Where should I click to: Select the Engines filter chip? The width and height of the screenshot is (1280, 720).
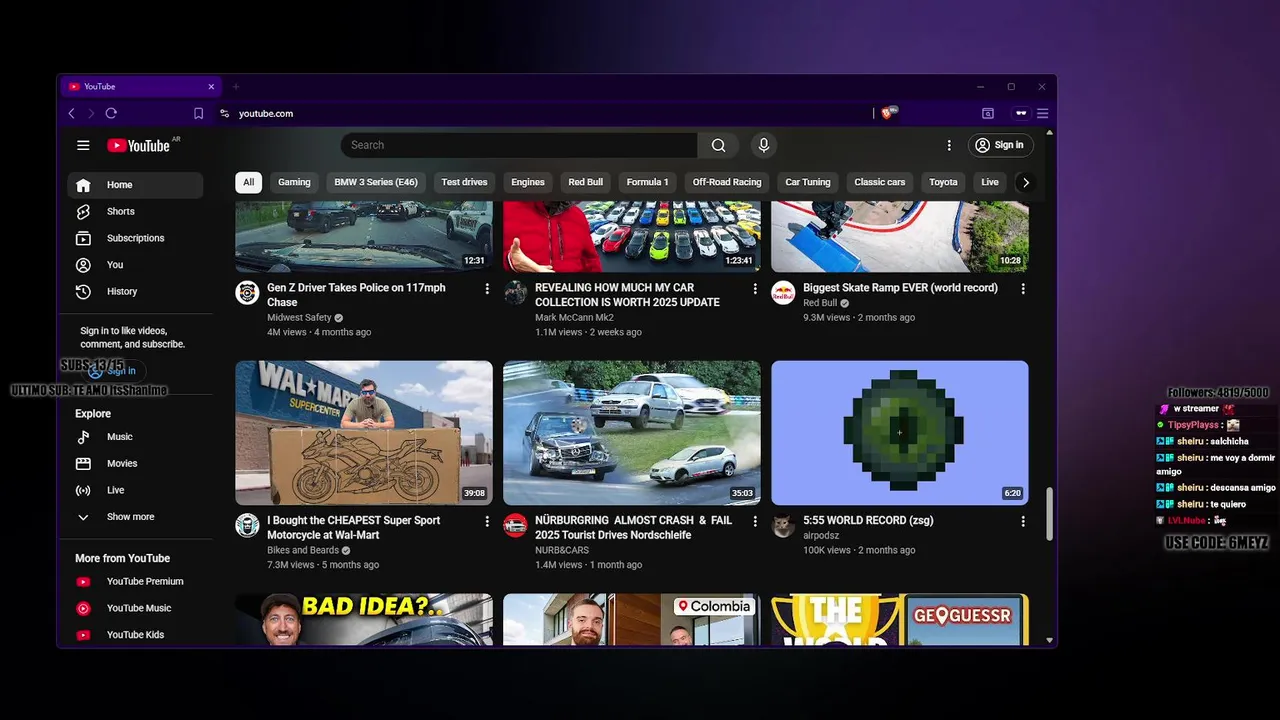(x=528, y=182)
